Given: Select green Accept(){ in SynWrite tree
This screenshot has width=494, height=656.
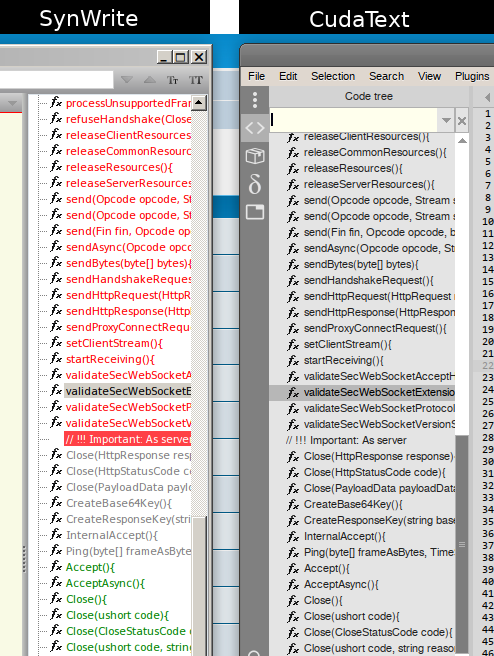Looking at the screenshot, I should point(90,567).
